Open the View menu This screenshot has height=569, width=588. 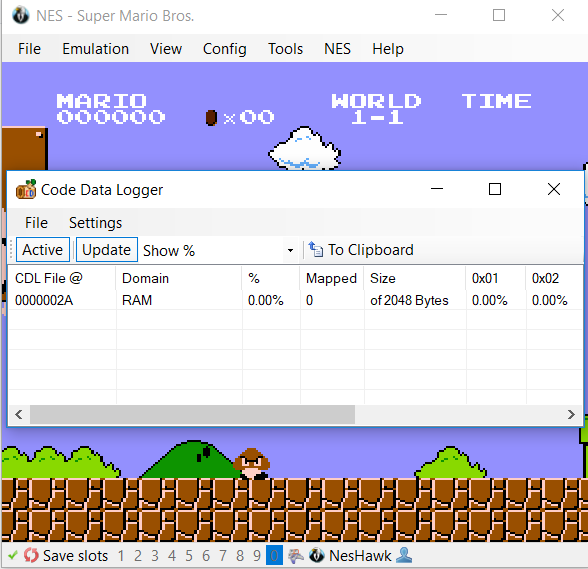coord(166,49)
